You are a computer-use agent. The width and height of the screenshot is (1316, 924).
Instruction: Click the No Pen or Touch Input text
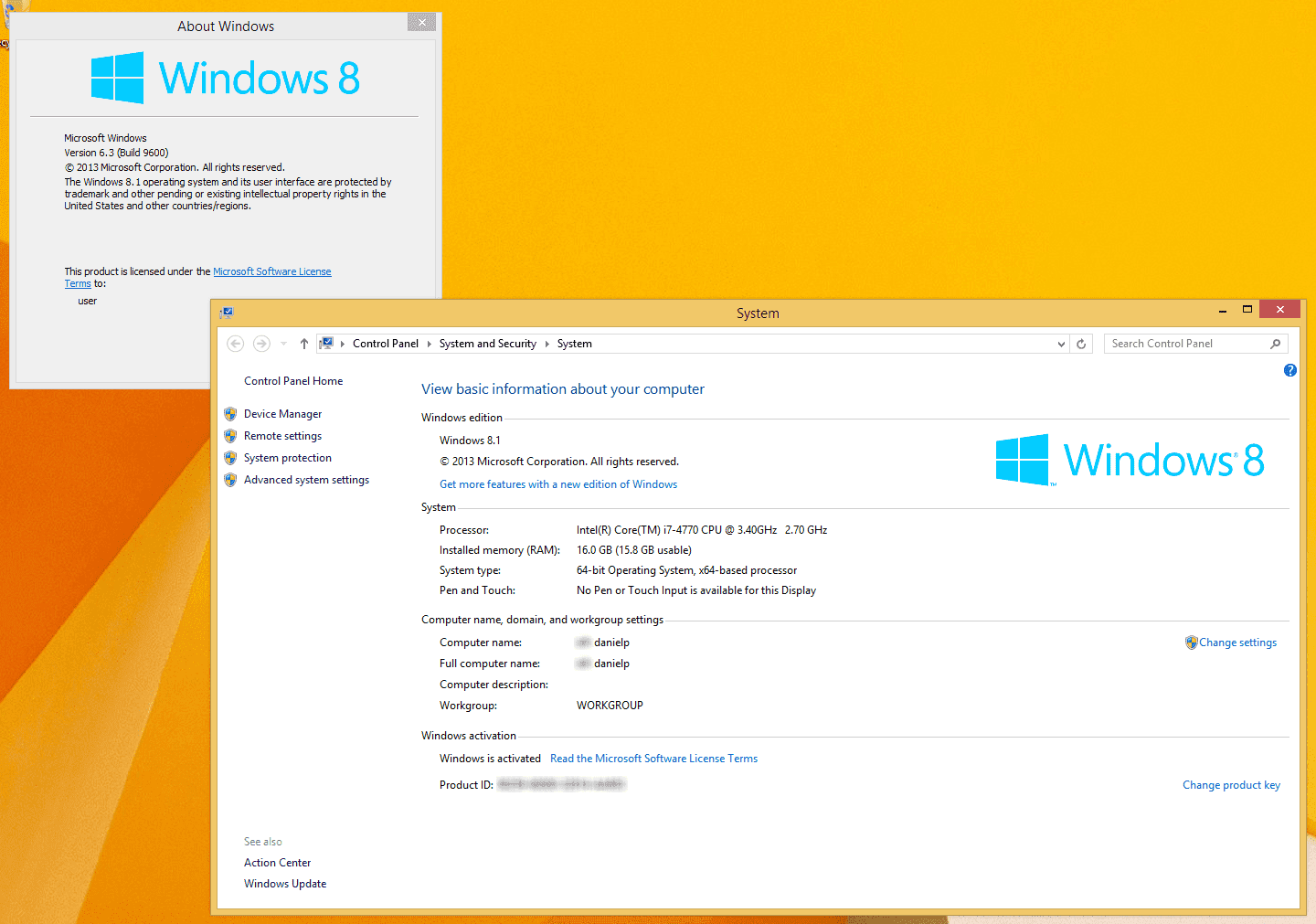696,590
